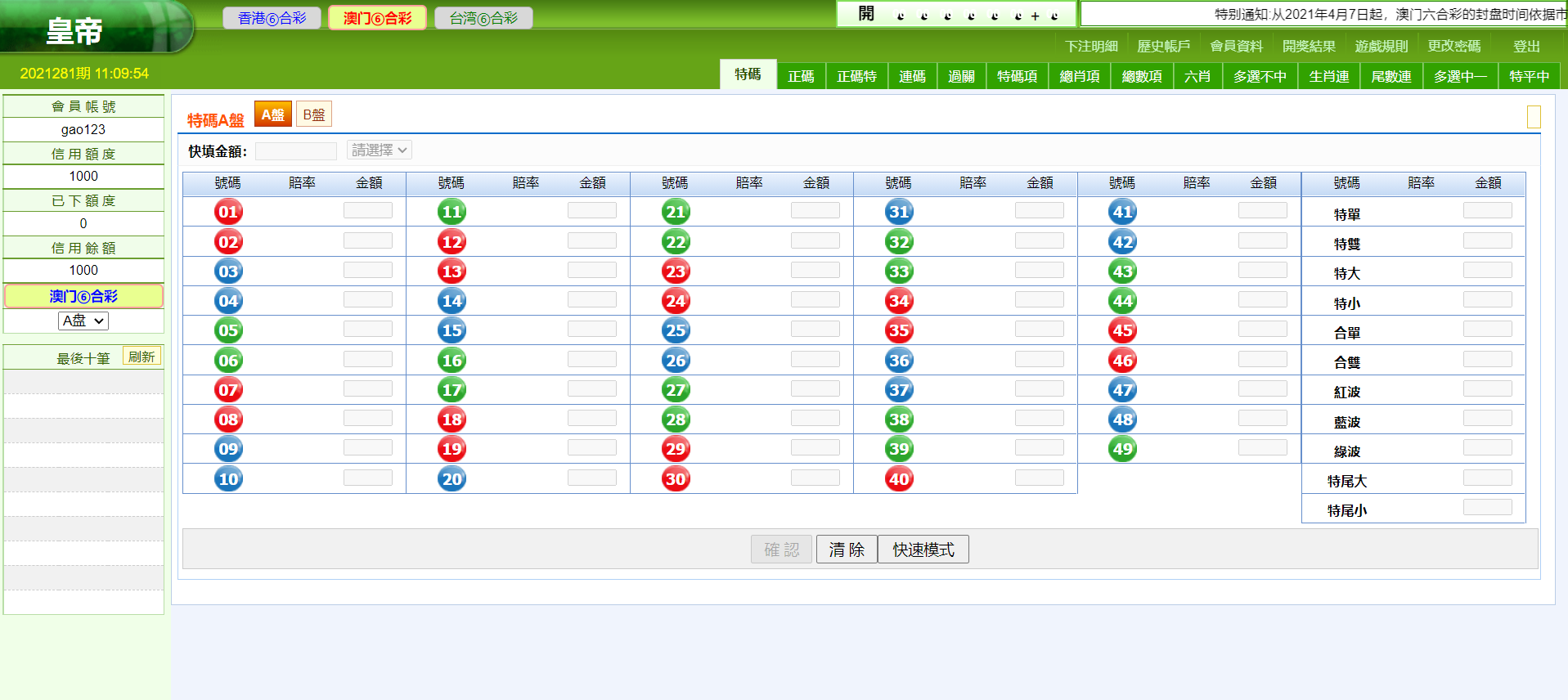Open the 開獎結果 link

(1309, 47)
